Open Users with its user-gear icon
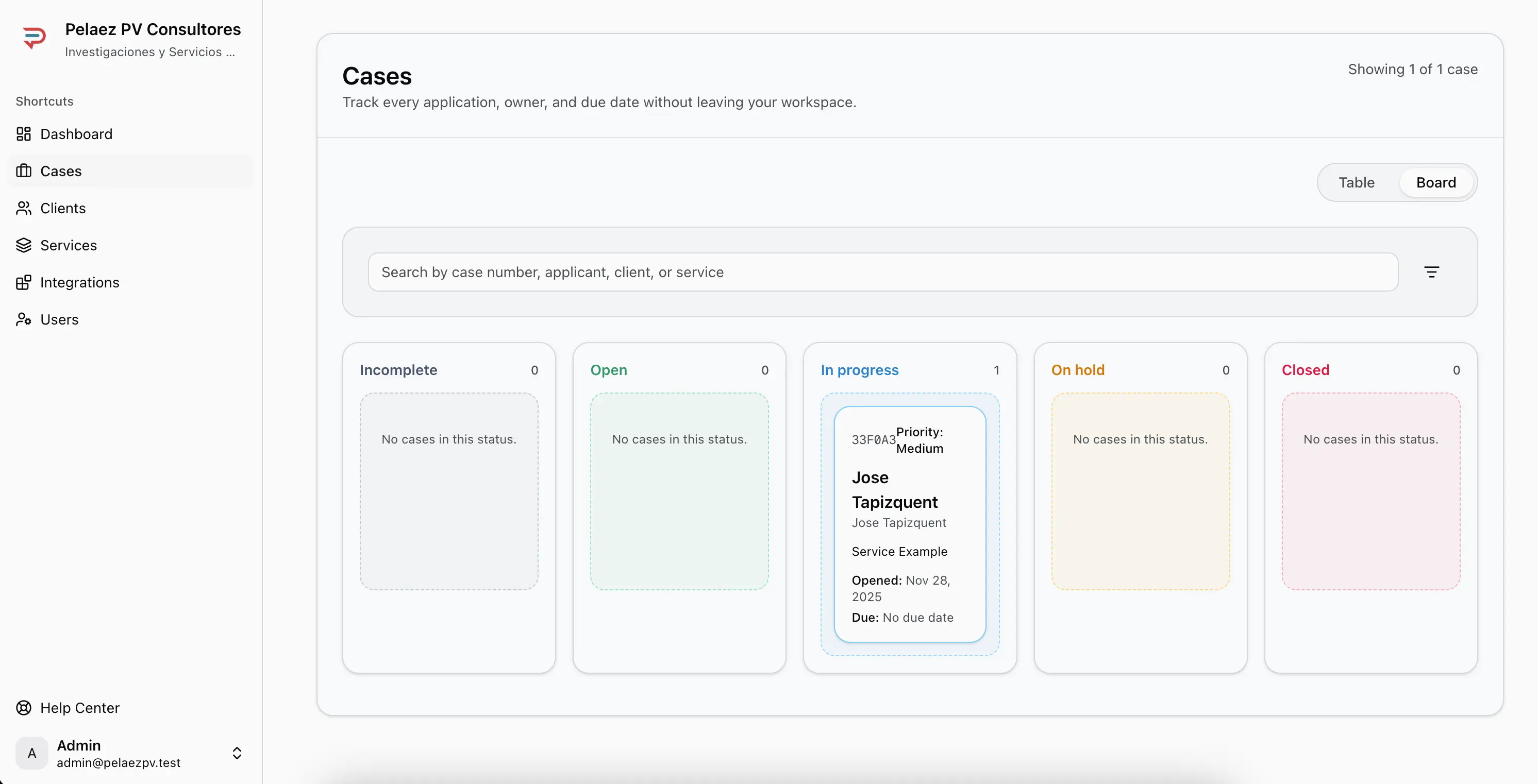Image resolution: width=1538 pixels, height=784 pixels. click(23, 319)
